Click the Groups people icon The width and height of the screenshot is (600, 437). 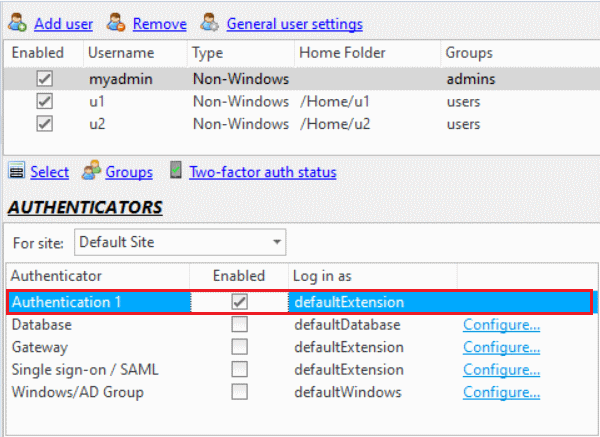click(x=92, y=172)
